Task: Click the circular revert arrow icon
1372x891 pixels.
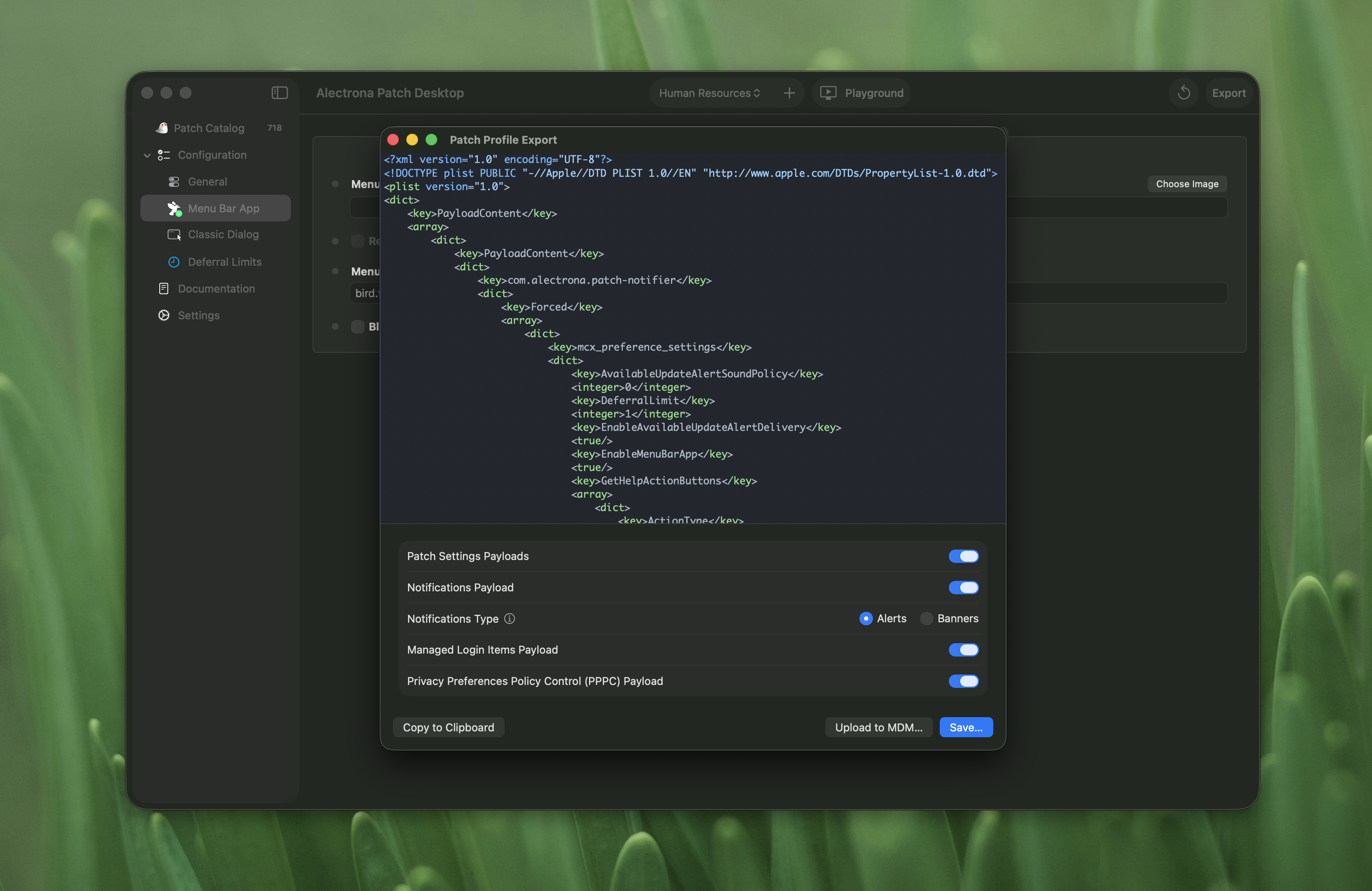Action: (1183, 93)
